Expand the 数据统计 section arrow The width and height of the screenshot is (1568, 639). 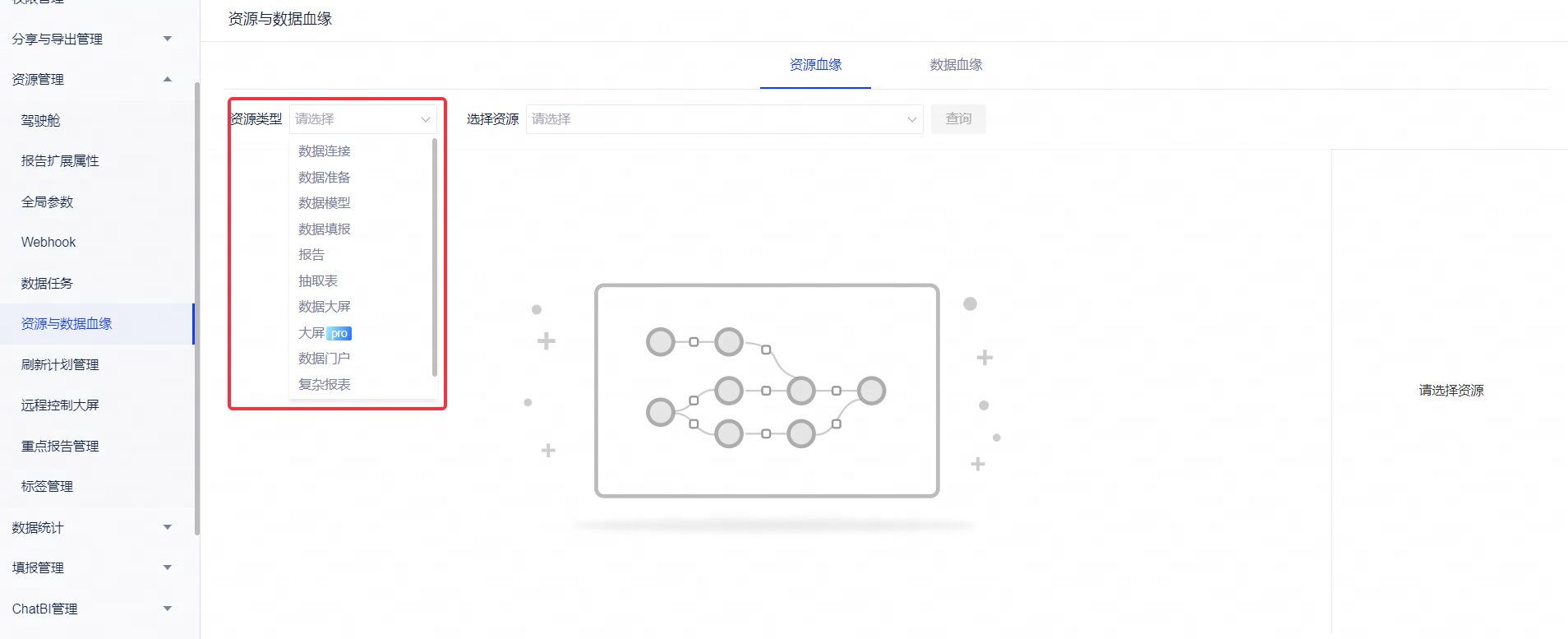(x=167, y=527)
